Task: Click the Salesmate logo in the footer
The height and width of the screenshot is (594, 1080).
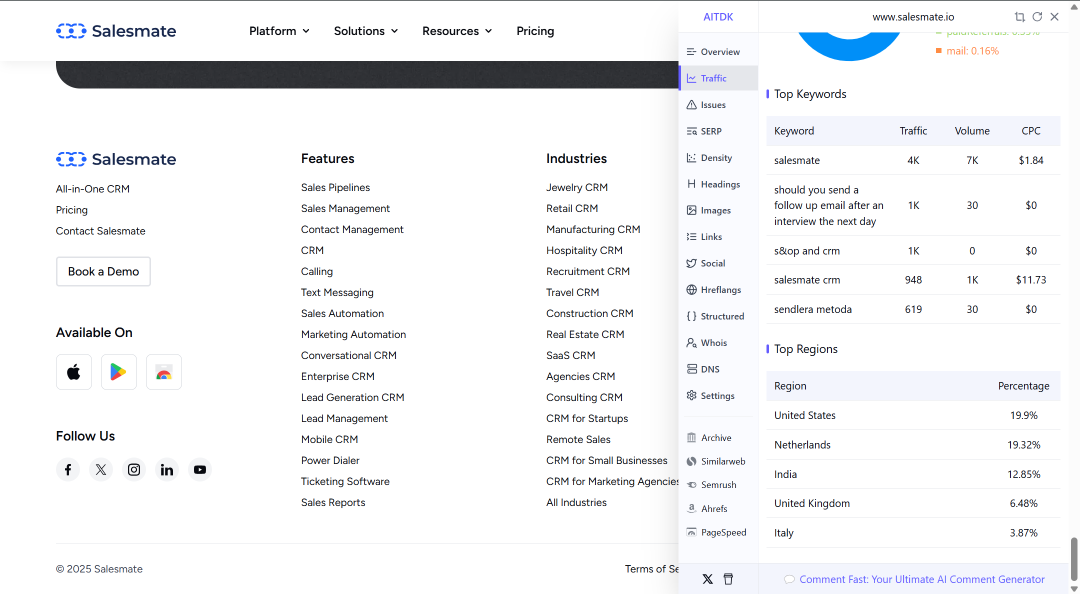Action: [x=116, y=159]
